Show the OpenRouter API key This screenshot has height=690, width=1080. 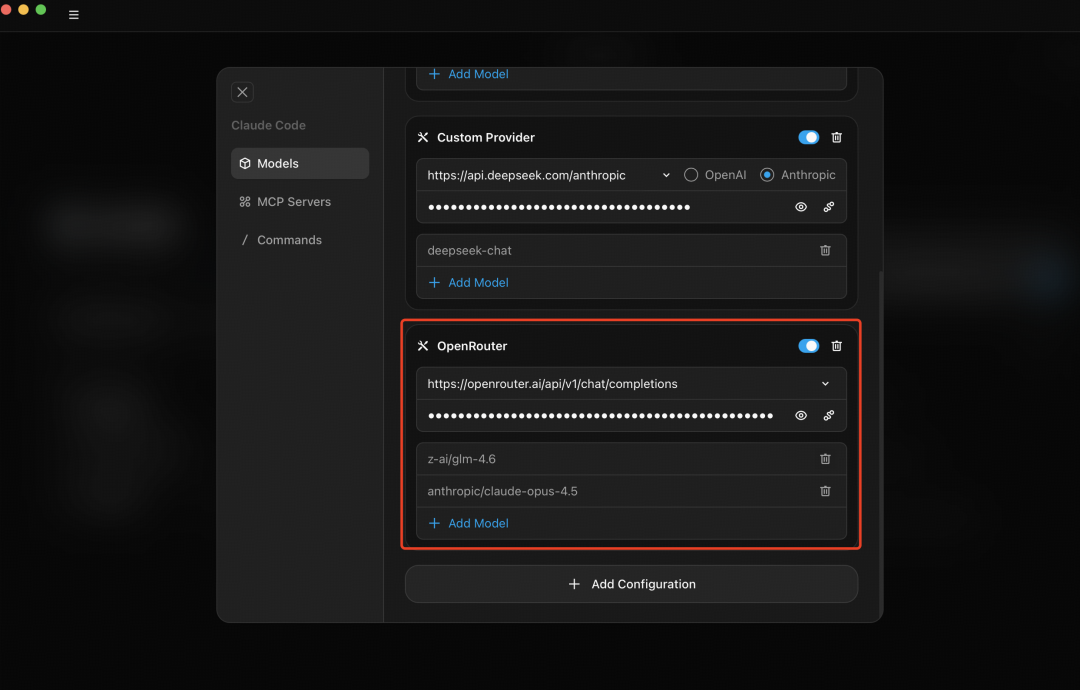(x=801, y=416)
